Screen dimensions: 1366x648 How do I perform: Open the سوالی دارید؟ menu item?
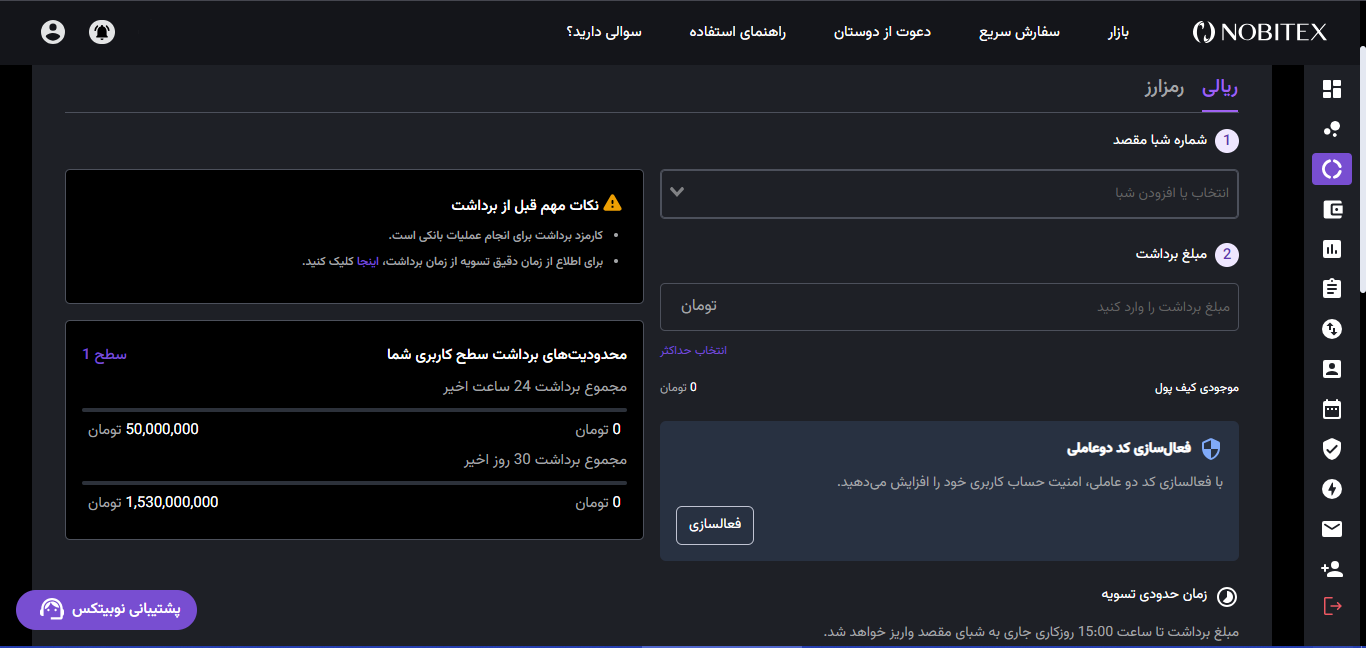tap(604, 32)
